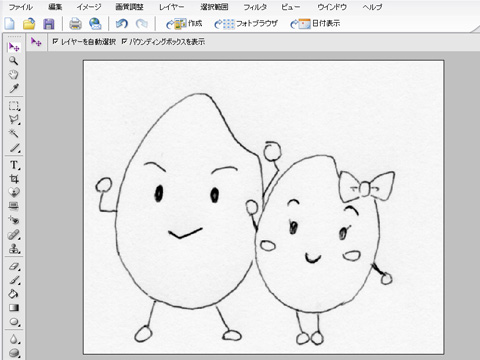The height and width of the screenshot is (360, 480).
Task: Save with the floppy disk icon
Action: click(x=49, y=24)
